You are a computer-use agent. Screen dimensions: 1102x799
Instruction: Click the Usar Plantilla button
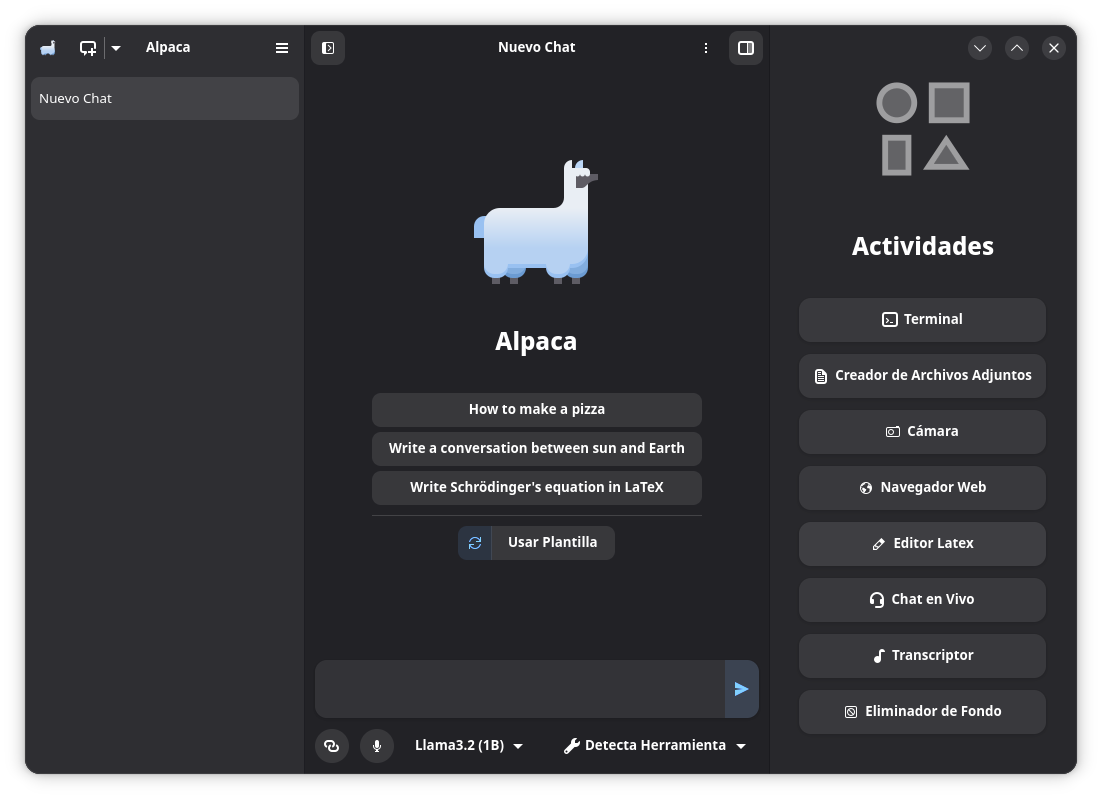553,543
